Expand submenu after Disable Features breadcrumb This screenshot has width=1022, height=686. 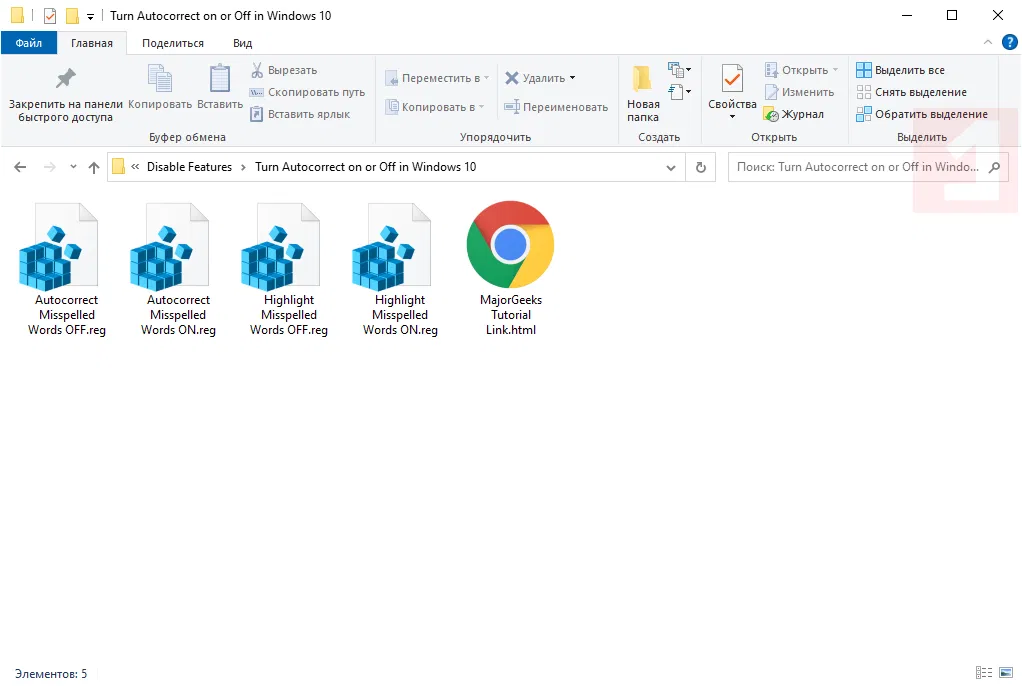tap(243, 167)
